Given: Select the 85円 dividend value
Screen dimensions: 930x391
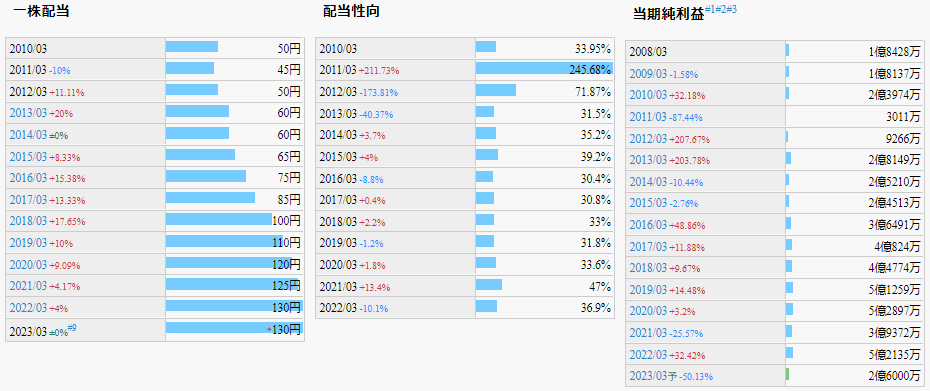Looking at the screenshot, I should coord(289,199).
